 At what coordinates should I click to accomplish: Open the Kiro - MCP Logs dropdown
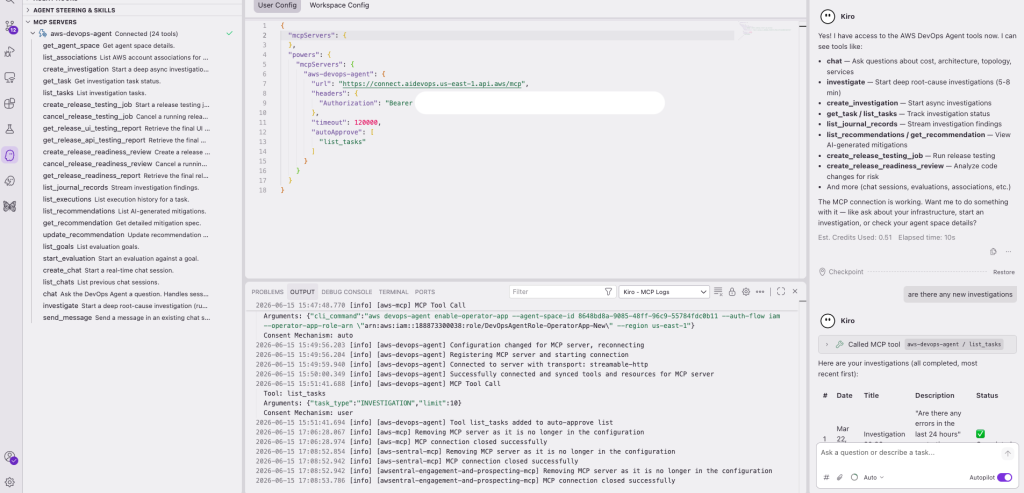pyautogui.click(x=664, y=292)
